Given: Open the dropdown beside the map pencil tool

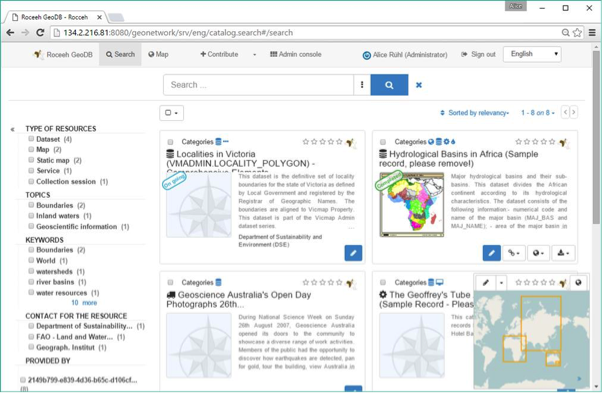Looking at the screenshot, I should pyautogui.click(x=501, y=283).
